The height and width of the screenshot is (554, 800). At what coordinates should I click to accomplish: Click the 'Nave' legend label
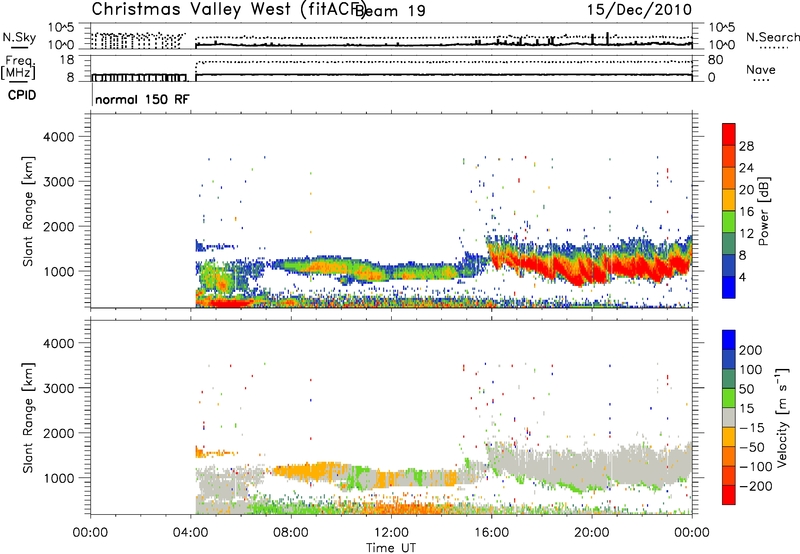click(761, 69)
